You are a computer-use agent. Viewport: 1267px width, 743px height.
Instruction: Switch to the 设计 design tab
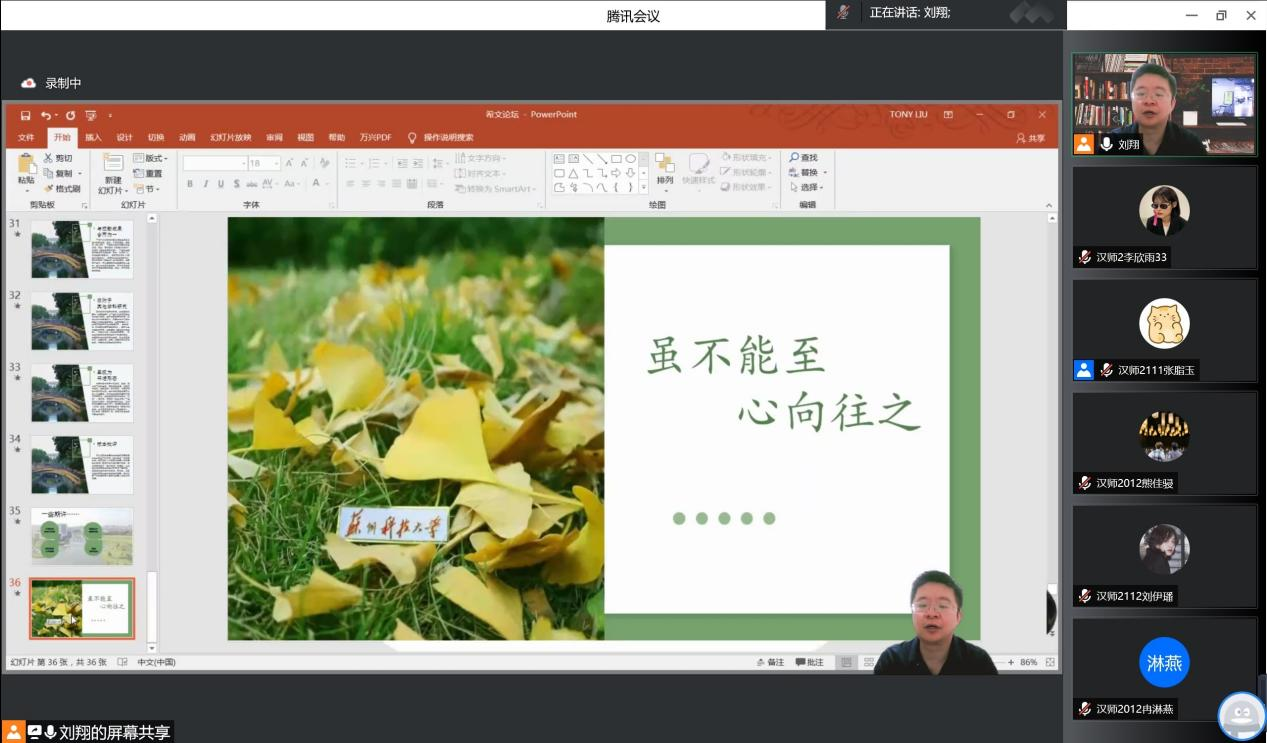124,138
